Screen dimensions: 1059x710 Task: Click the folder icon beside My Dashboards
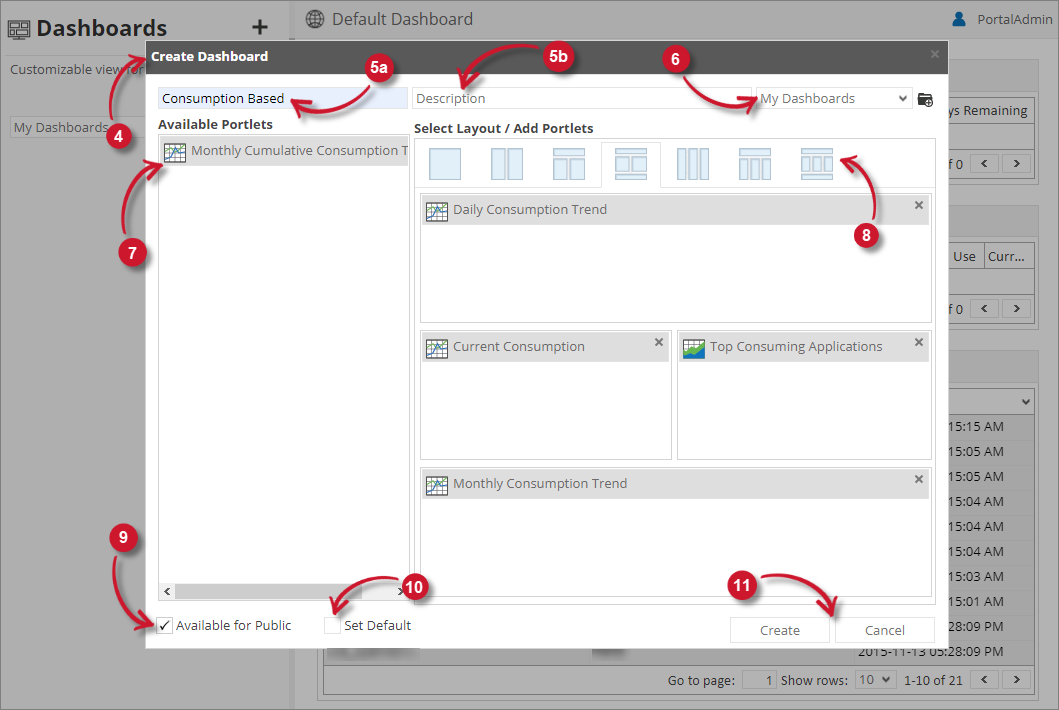point(925,99)
